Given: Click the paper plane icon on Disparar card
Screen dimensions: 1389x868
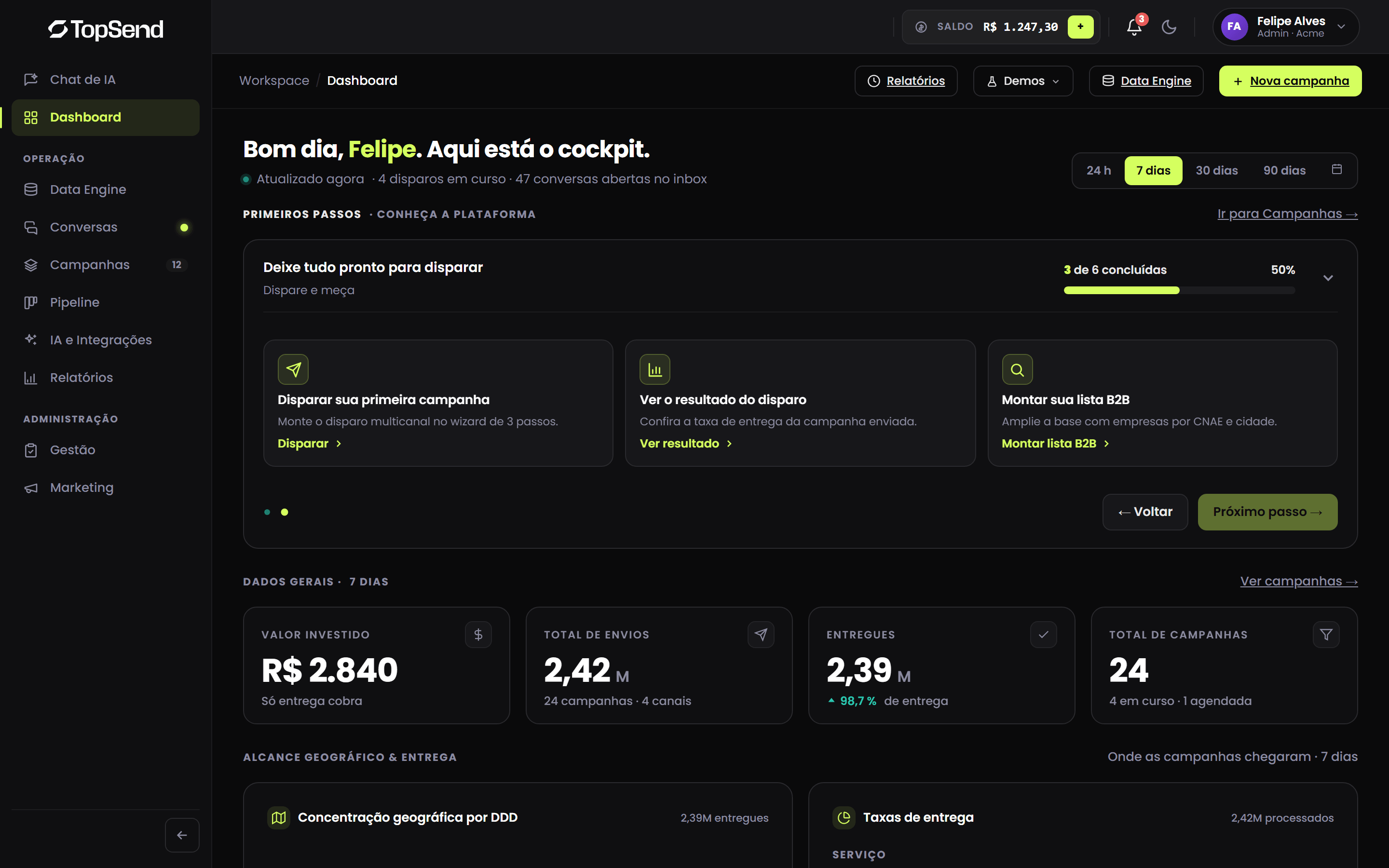Looking at the screenshot, I should [x=293, y=369].
